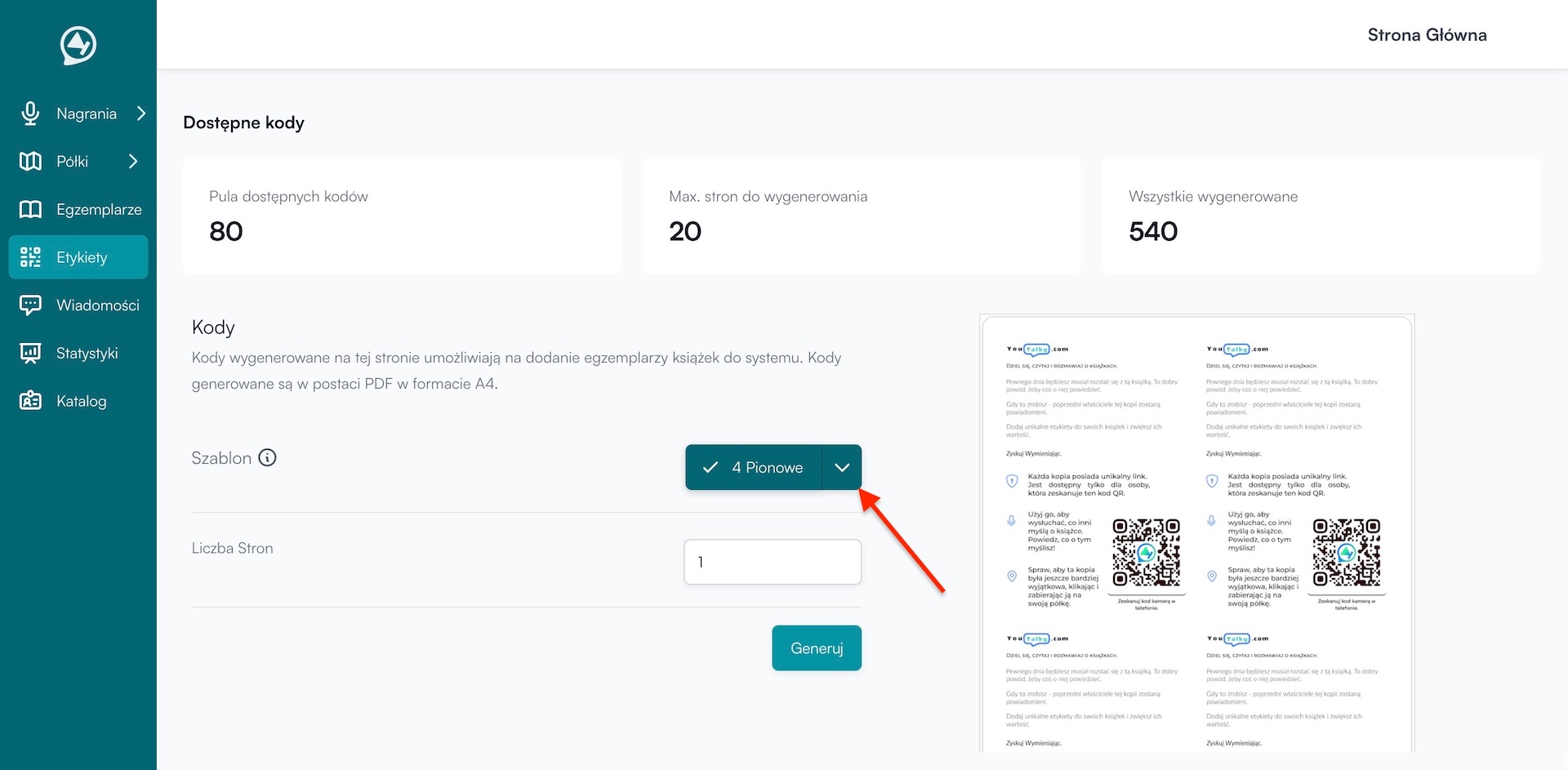The image size is (1568, 770).
Task: Open the template dropdown arrow
Action: coord(842,468)
